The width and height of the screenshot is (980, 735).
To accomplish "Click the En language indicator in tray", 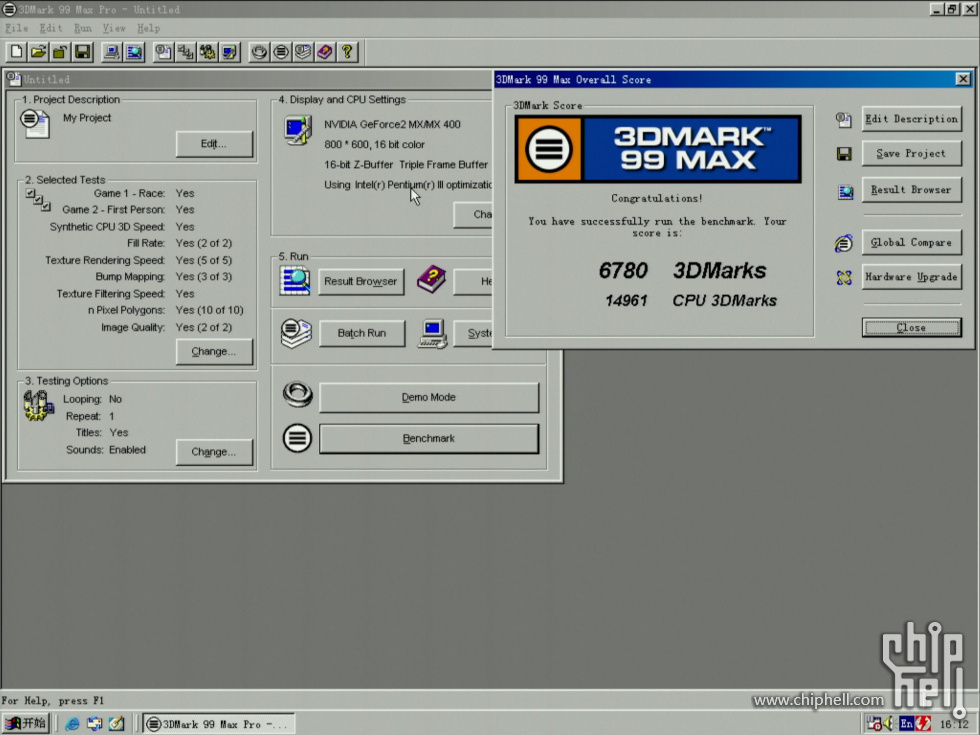I will pos(906,724).
